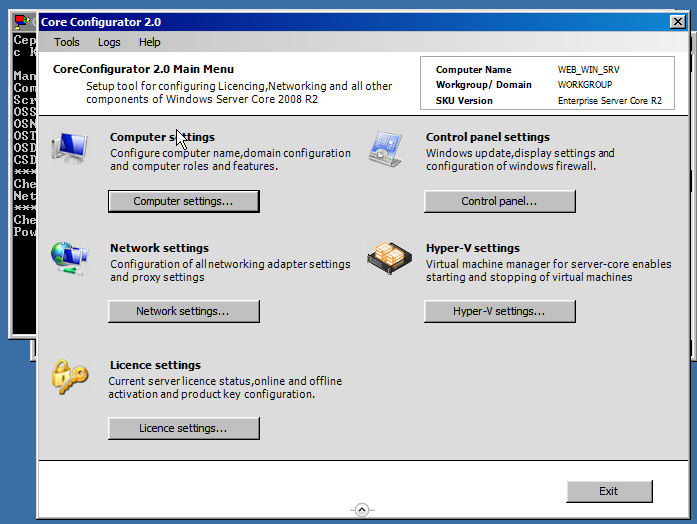
Task: Open the Tools menu
Action: coord(67,42)
